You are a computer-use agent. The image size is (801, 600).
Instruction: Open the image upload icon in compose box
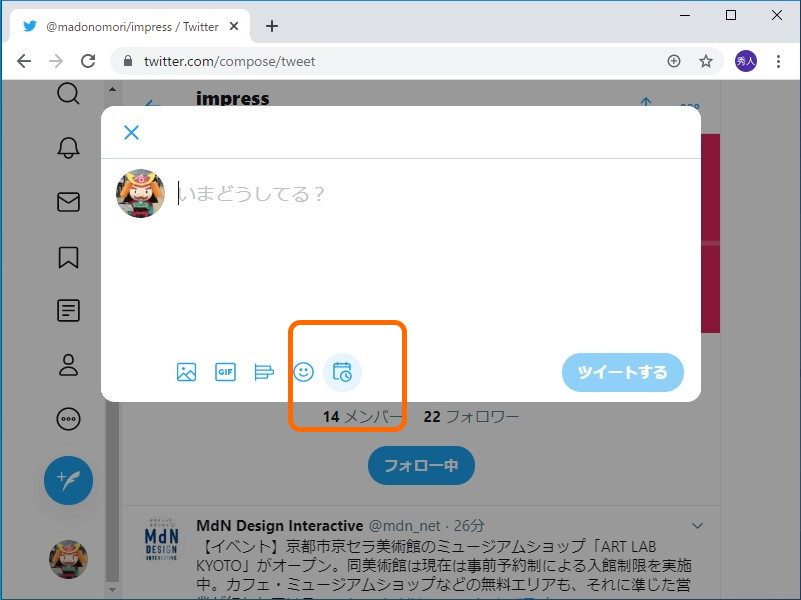[185, 372]
